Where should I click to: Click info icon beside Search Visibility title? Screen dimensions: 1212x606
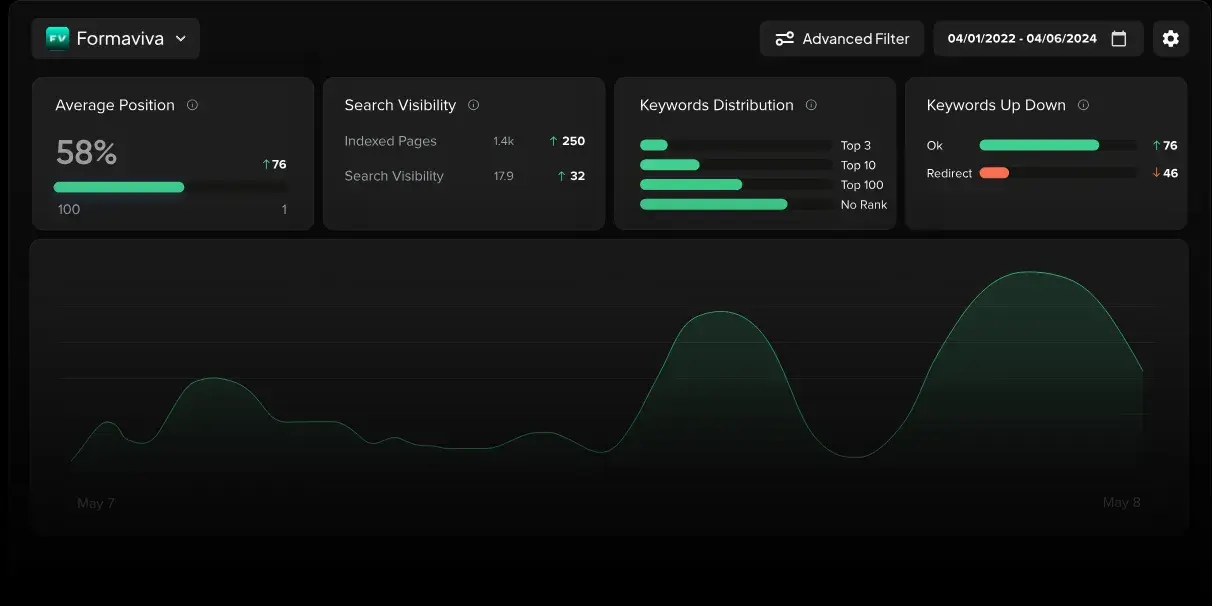click(473, 105)
